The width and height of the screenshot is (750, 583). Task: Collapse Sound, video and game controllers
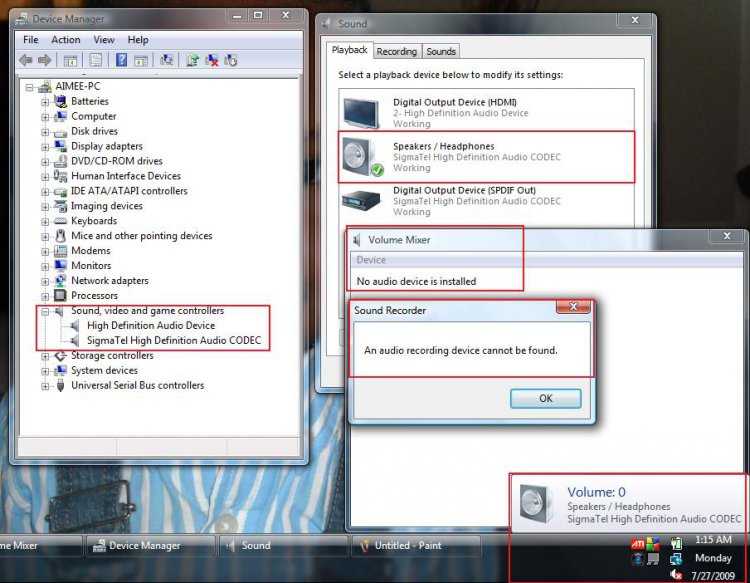[45, 311]
